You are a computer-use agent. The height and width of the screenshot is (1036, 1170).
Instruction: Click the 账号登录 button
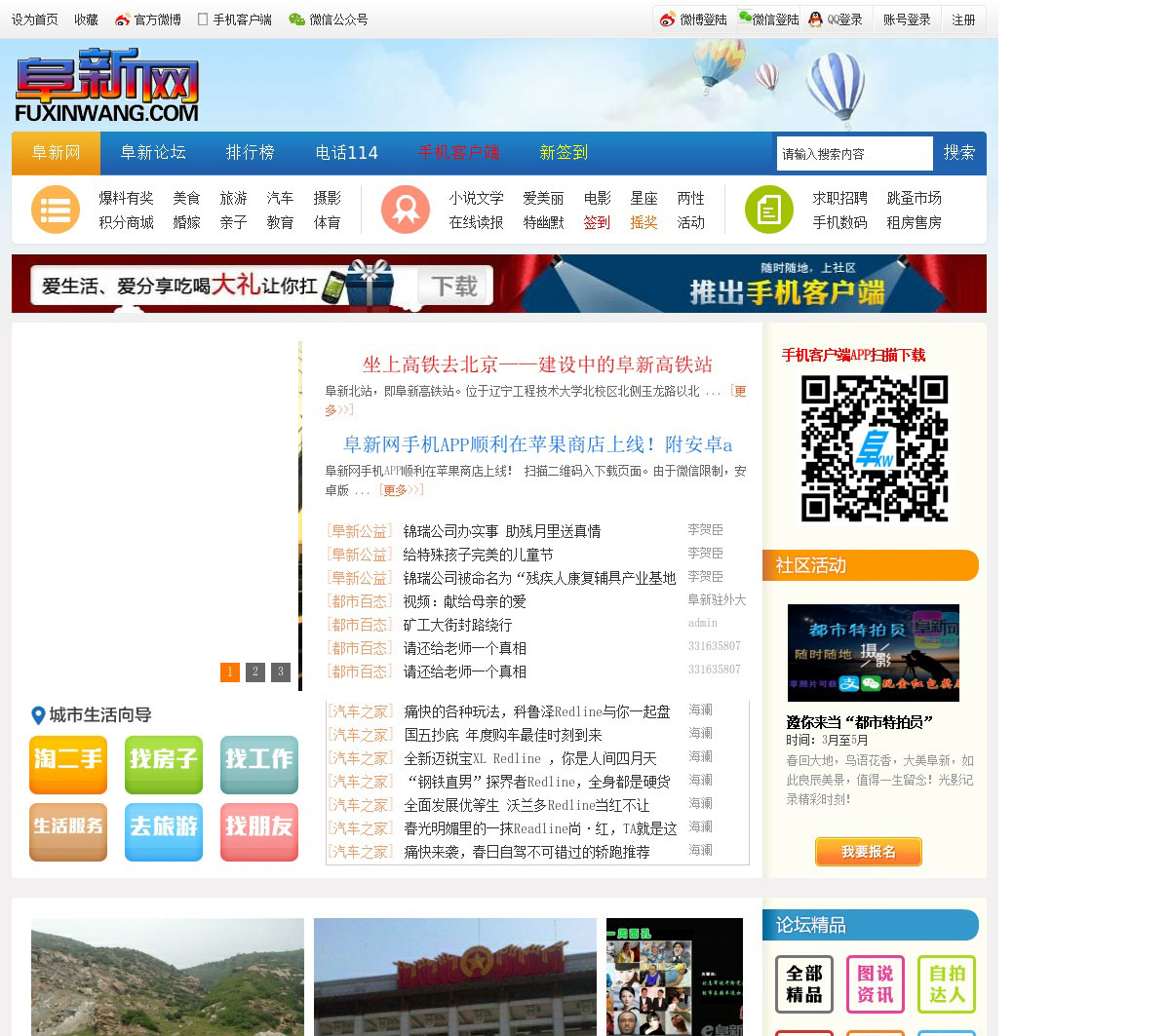tap(907, 19)
